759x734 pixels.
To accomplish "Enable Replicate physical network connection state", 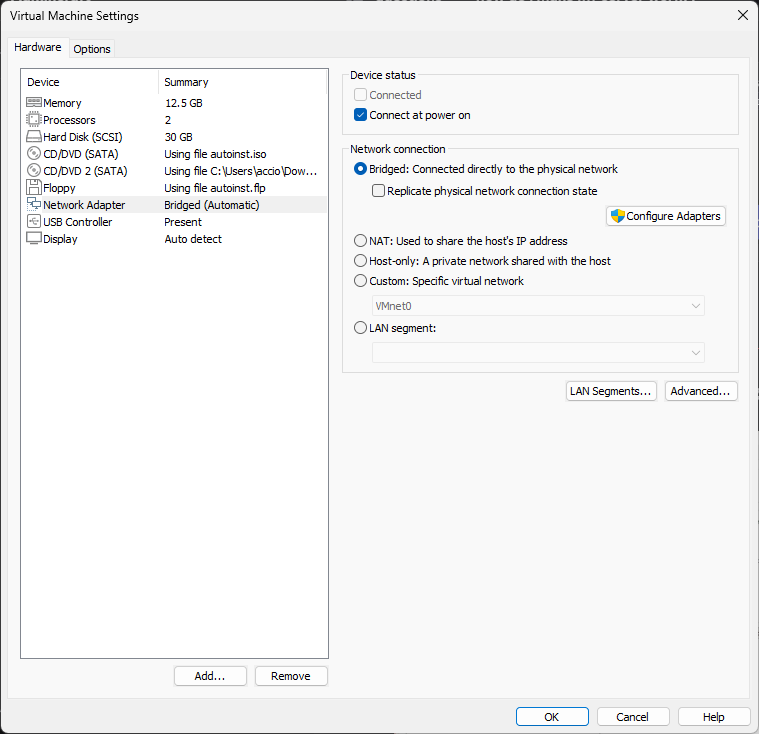I will 379,191.
